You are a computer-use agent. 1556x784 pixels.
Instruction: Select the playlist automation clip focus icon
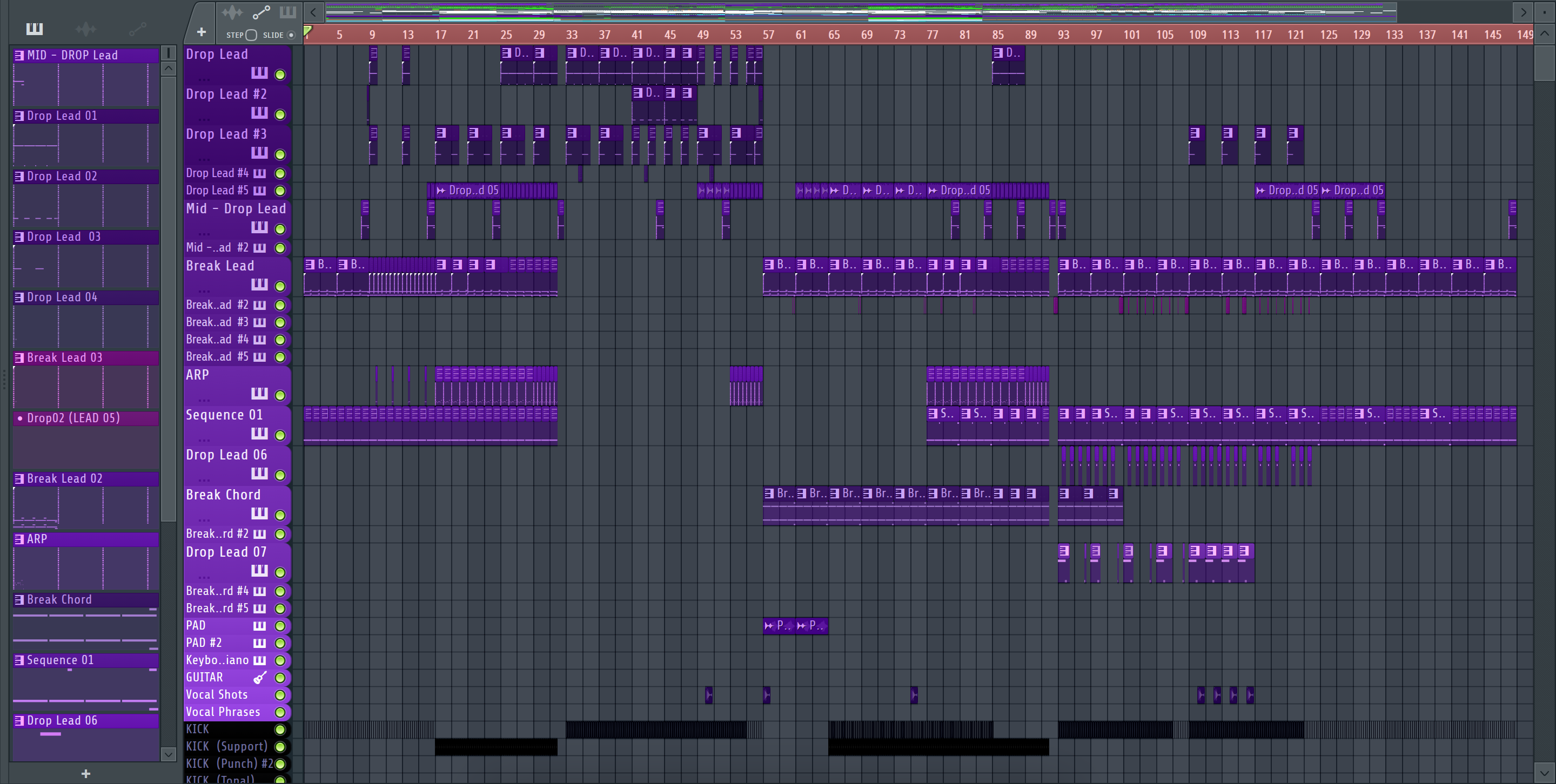tap(261, 12)
